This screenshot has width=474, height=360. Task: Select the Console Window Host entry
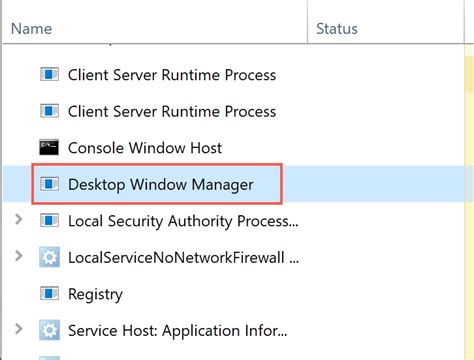coord(145,148)
